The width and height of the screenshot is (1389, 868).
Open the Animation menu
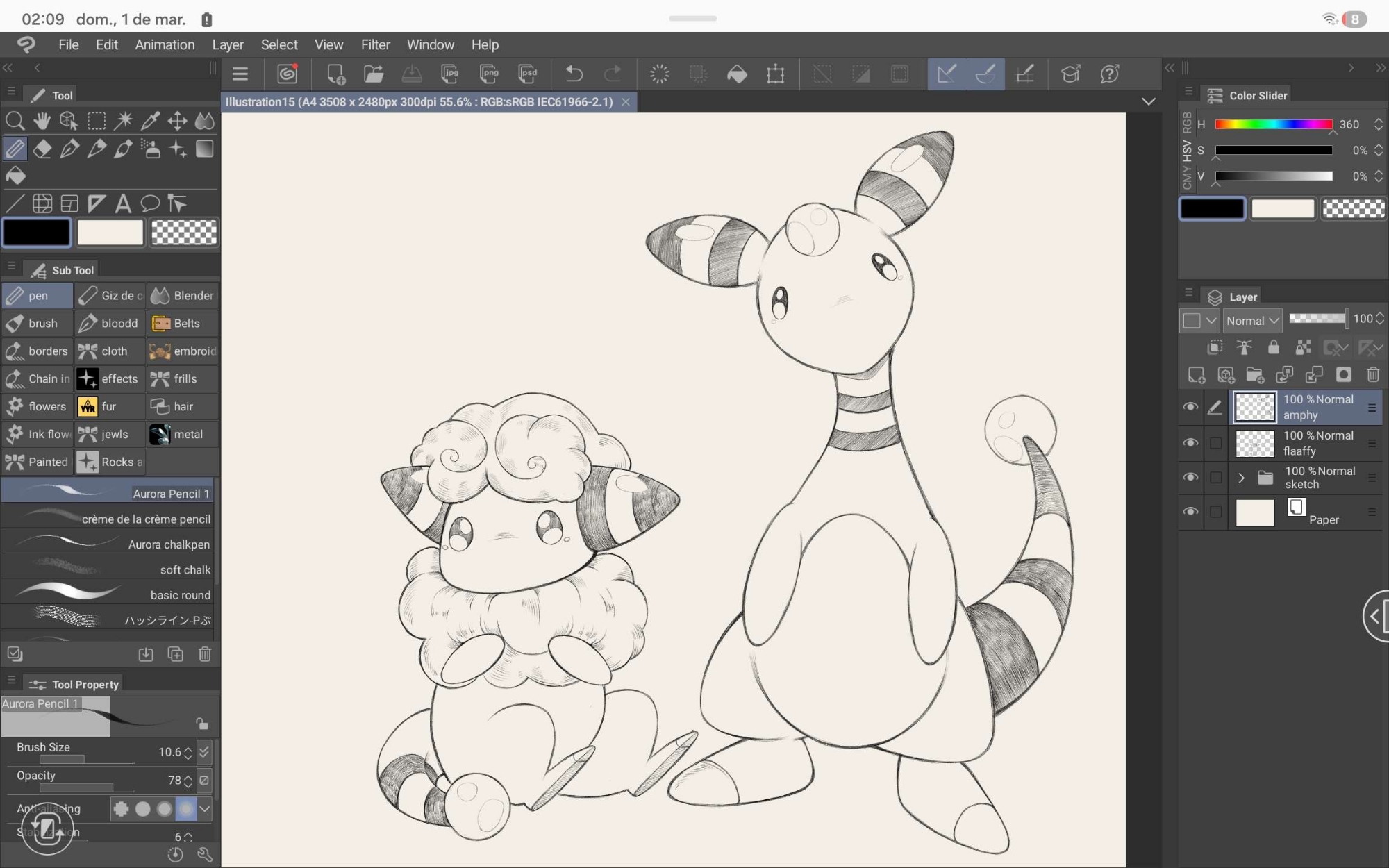click(165, 44)
